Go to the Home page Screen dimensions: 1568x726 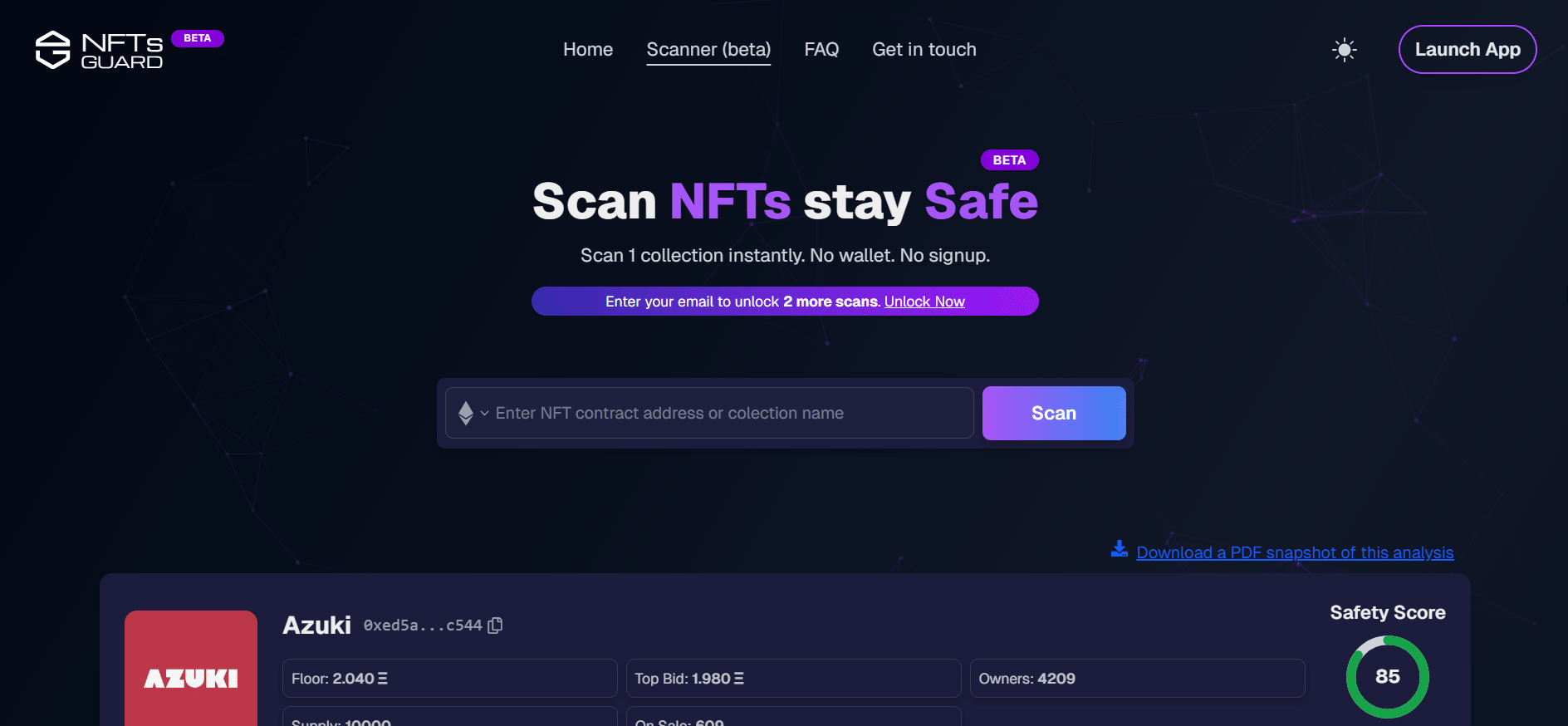[x=587, y=50]
